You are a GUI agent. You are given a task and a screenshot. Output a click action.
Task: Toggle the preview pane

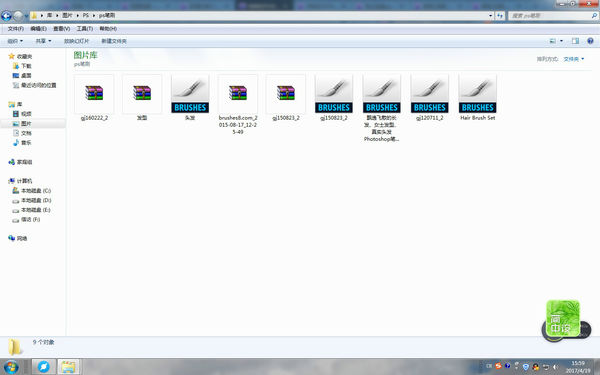coord(575,41)
